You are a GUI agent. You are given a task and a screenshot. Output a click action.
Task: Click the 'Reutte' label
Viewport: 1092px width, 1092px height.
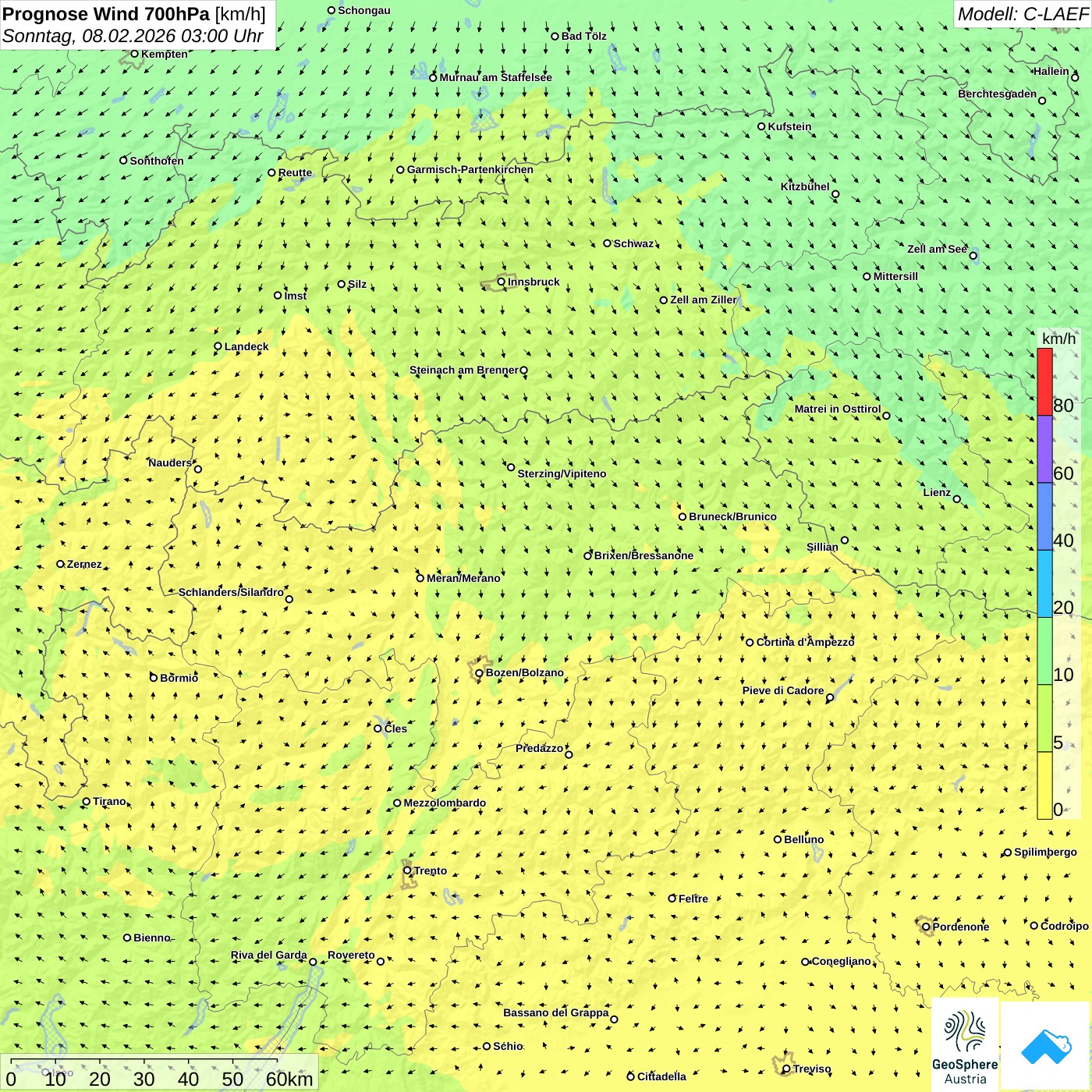(x=295, y=173)
